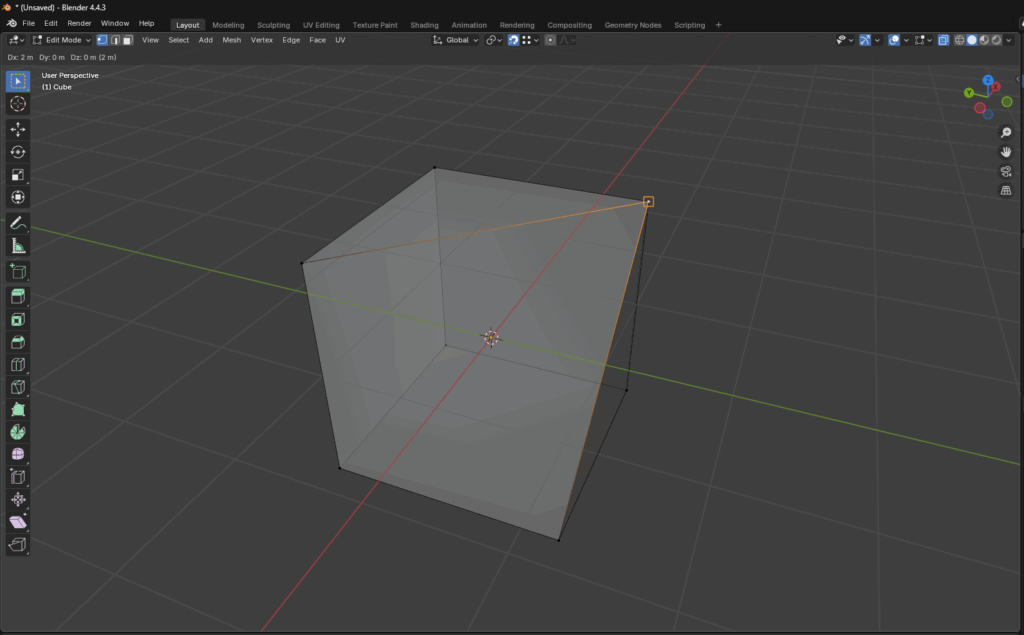Image resolution: width=1024 pixels, height=635 pixels.
Task: Open the editor type dropdown
Action: click(16, 40)
